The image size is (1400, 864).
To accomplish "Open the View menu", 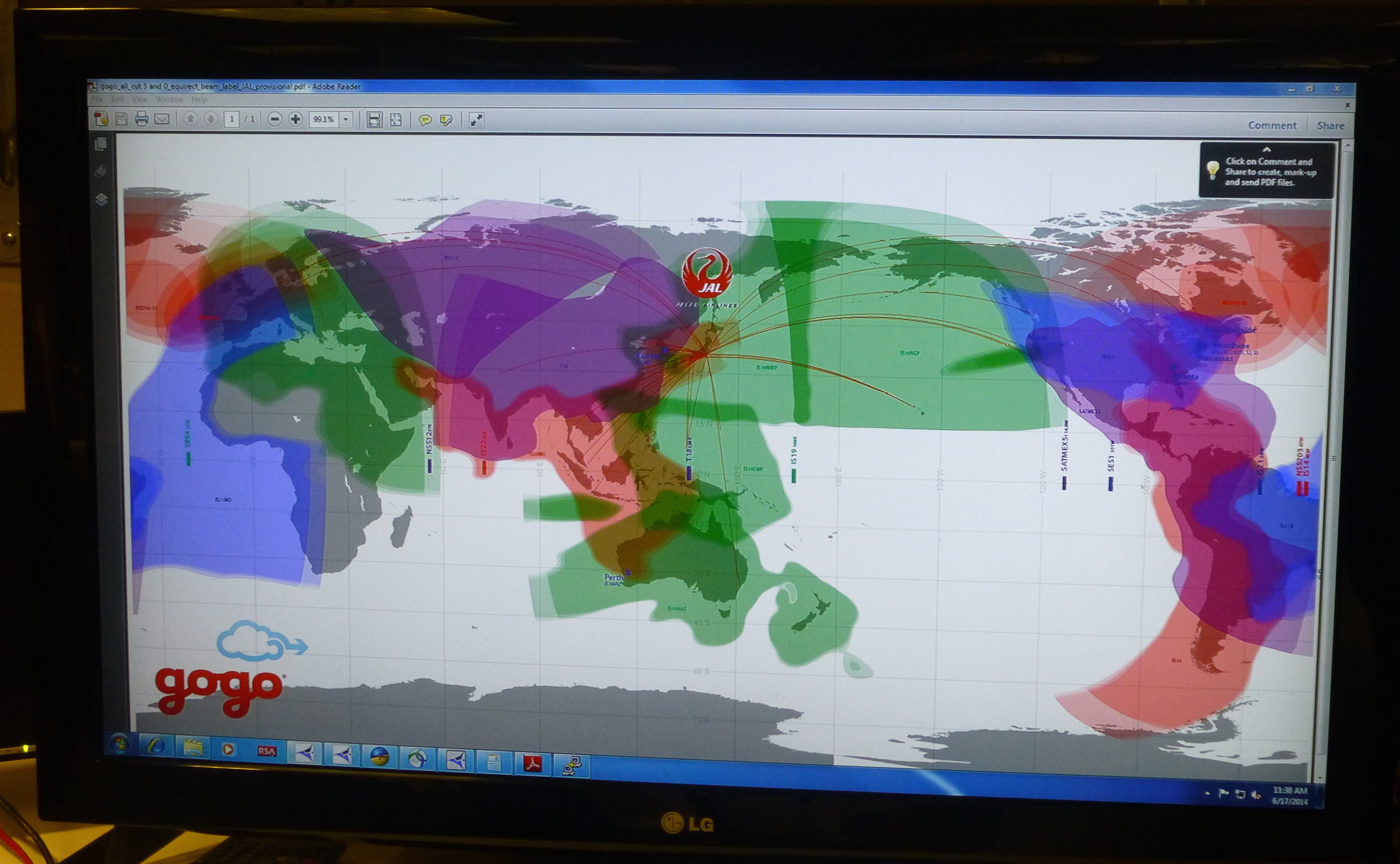I will [139, 99].
